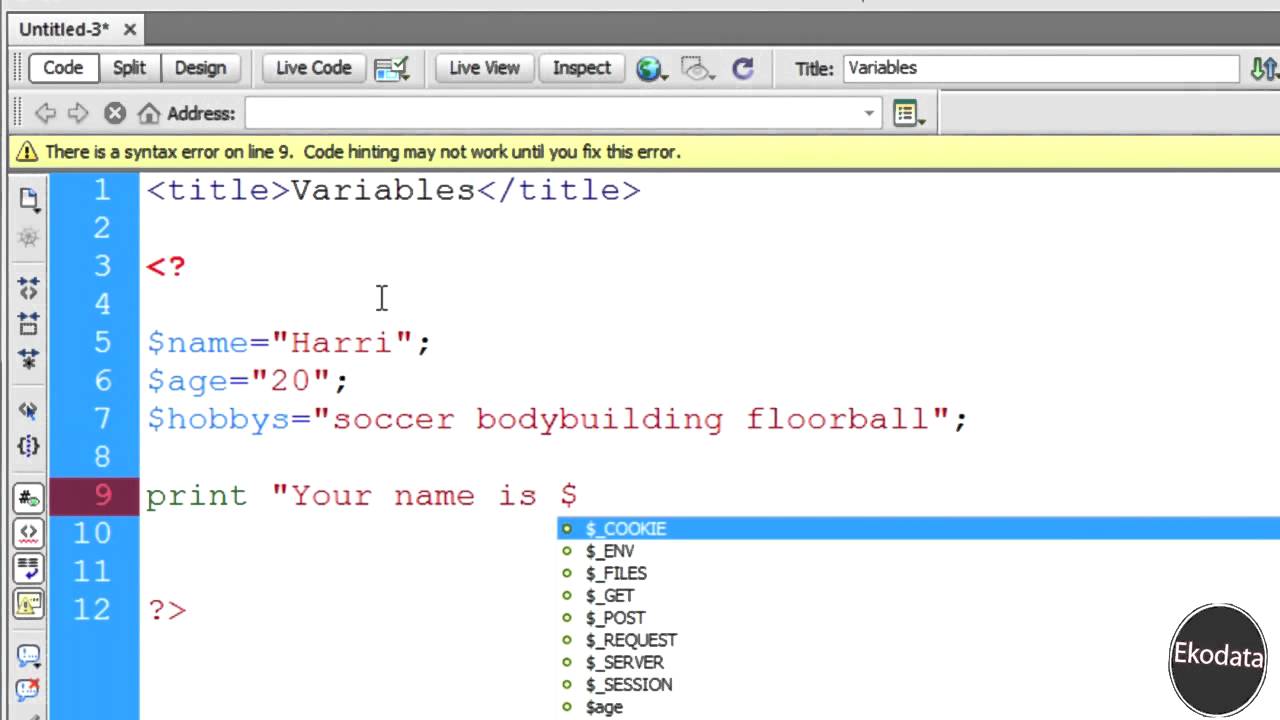Choose $_COOKIE from the code hints
The height and width of the screenshot is (720, 1280).
918,529
